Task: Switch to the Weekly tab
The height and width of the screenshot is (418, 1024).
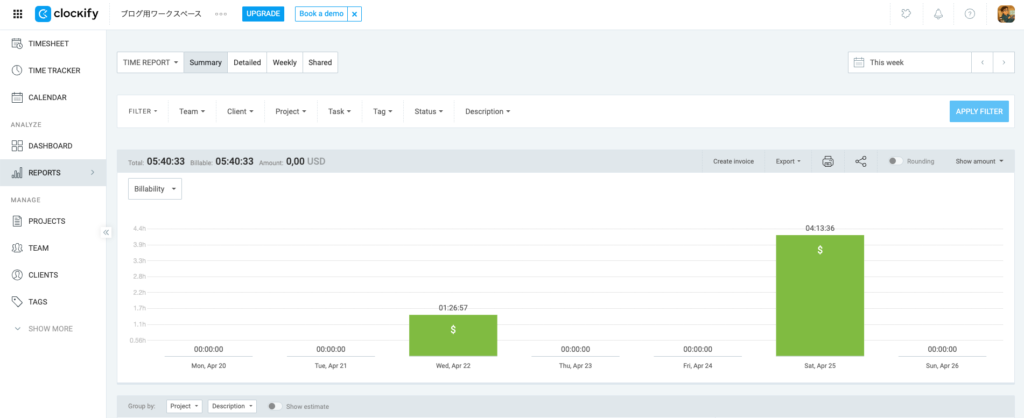Action: pyautogui.click(x=284, y=62)
